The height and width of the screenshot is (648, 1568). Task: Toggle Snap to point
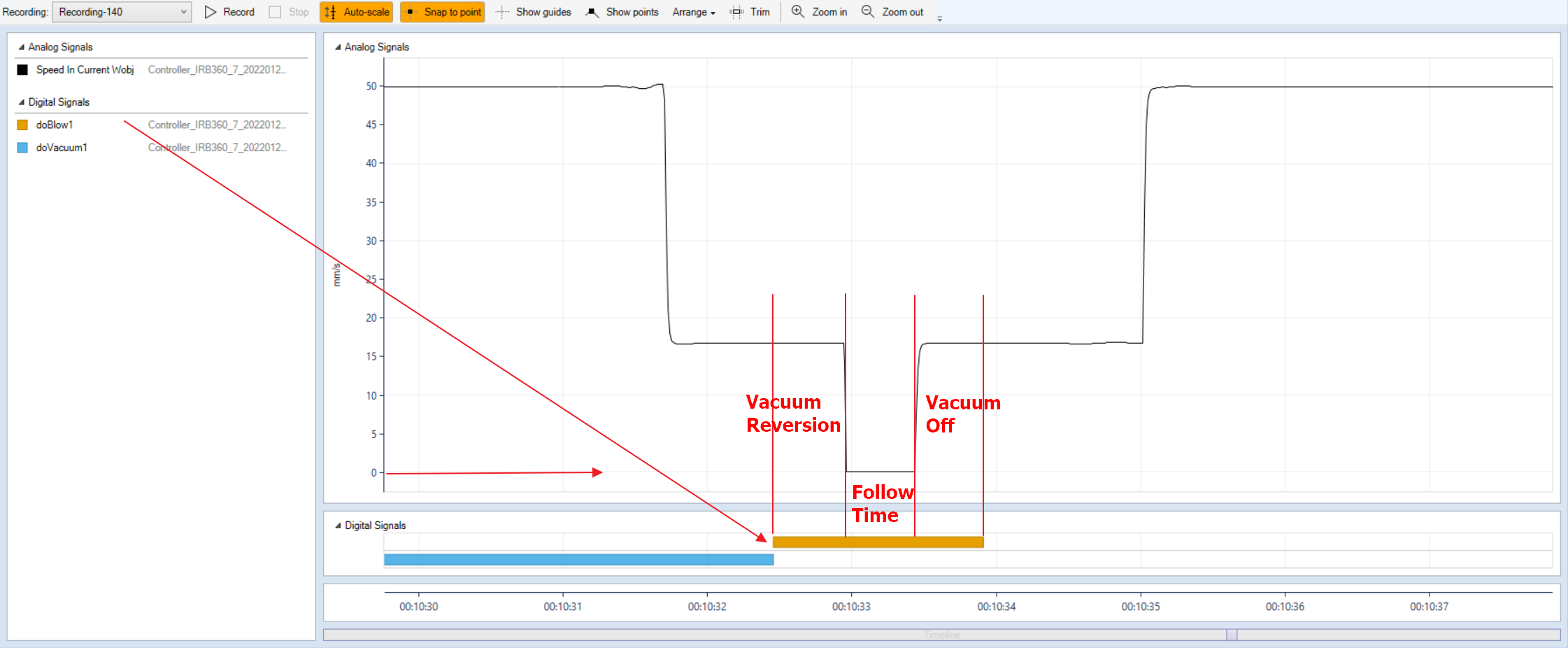[x=442, y=12]
